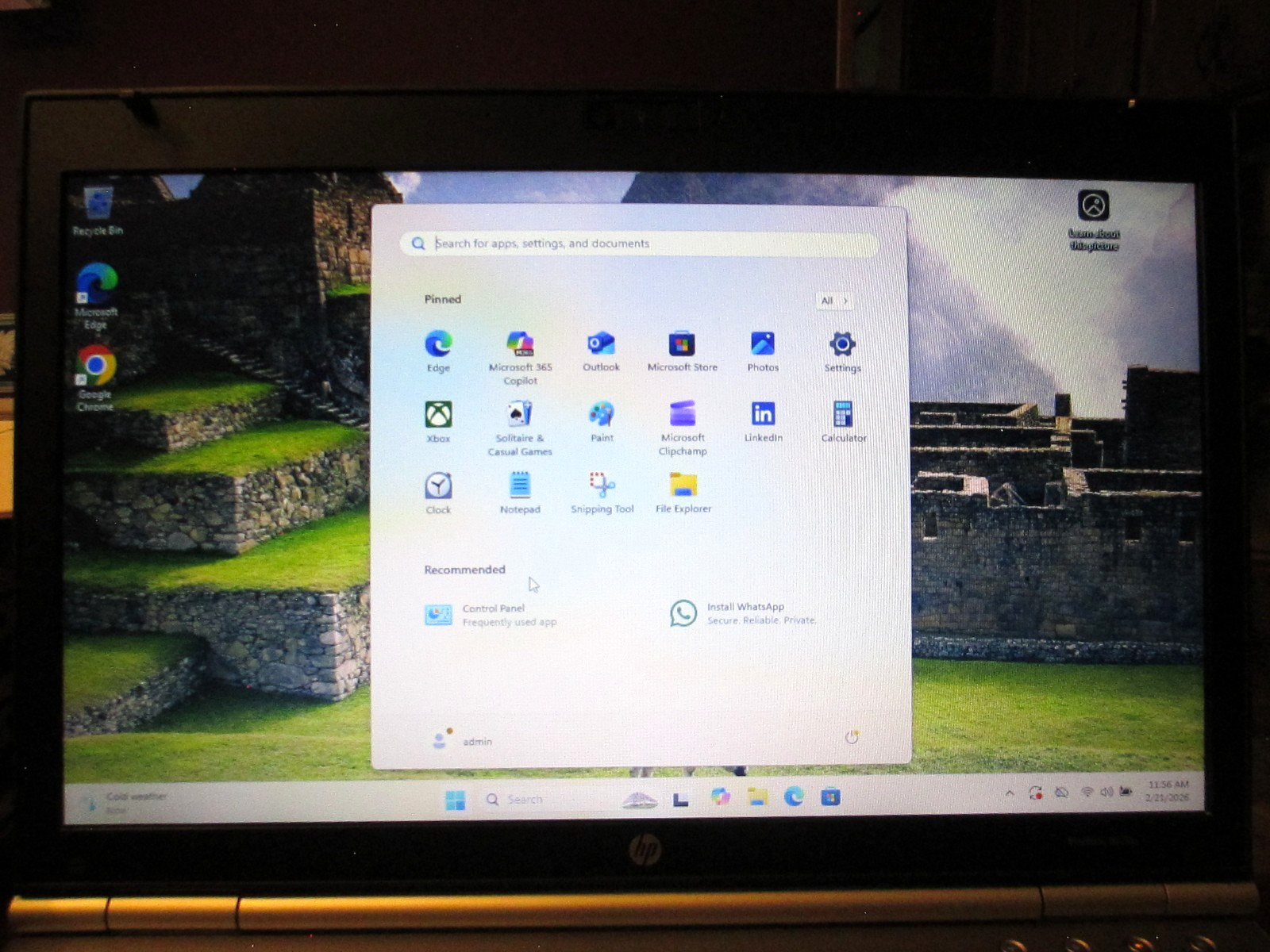
Task: Open Task View on taskbar
Action: pyautogui.click(x=680, y=799)
